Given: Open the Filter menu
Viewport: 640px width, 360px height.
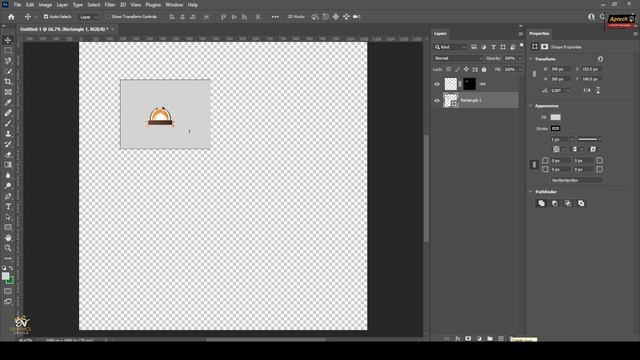Looking at the screenshot, I should click(x=110, y=5).
